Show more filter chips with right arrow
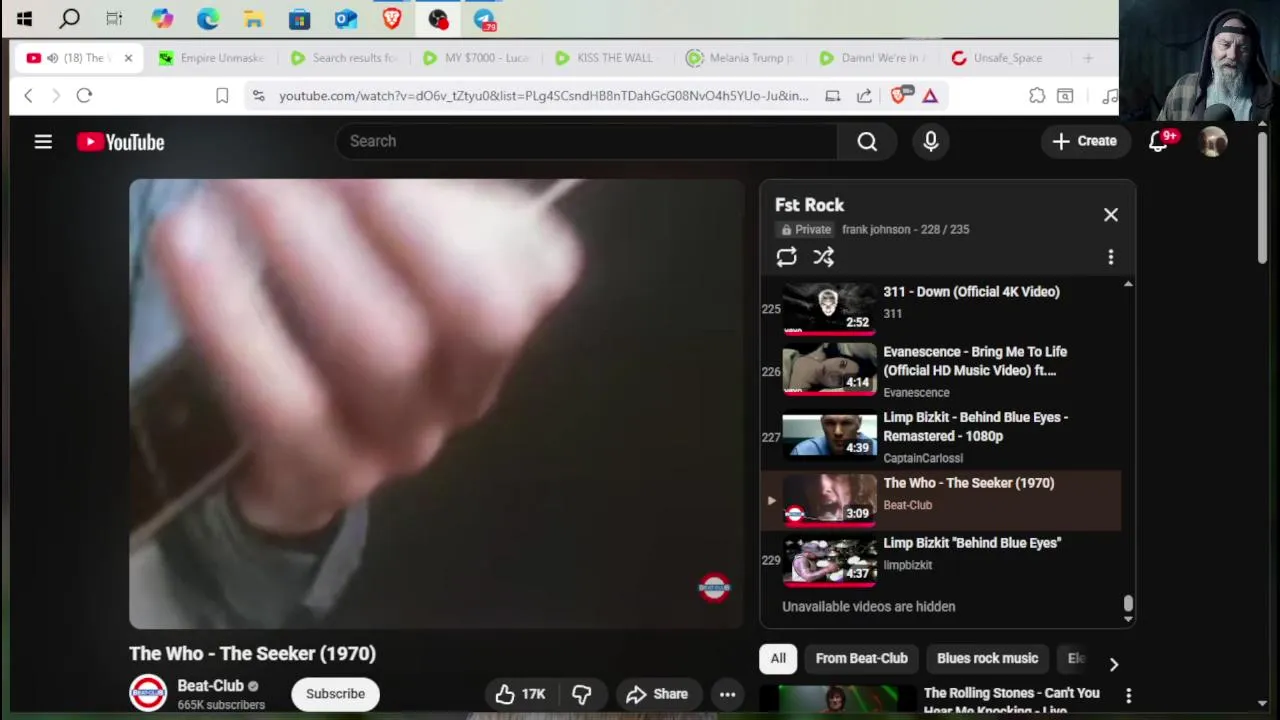 1113,664
